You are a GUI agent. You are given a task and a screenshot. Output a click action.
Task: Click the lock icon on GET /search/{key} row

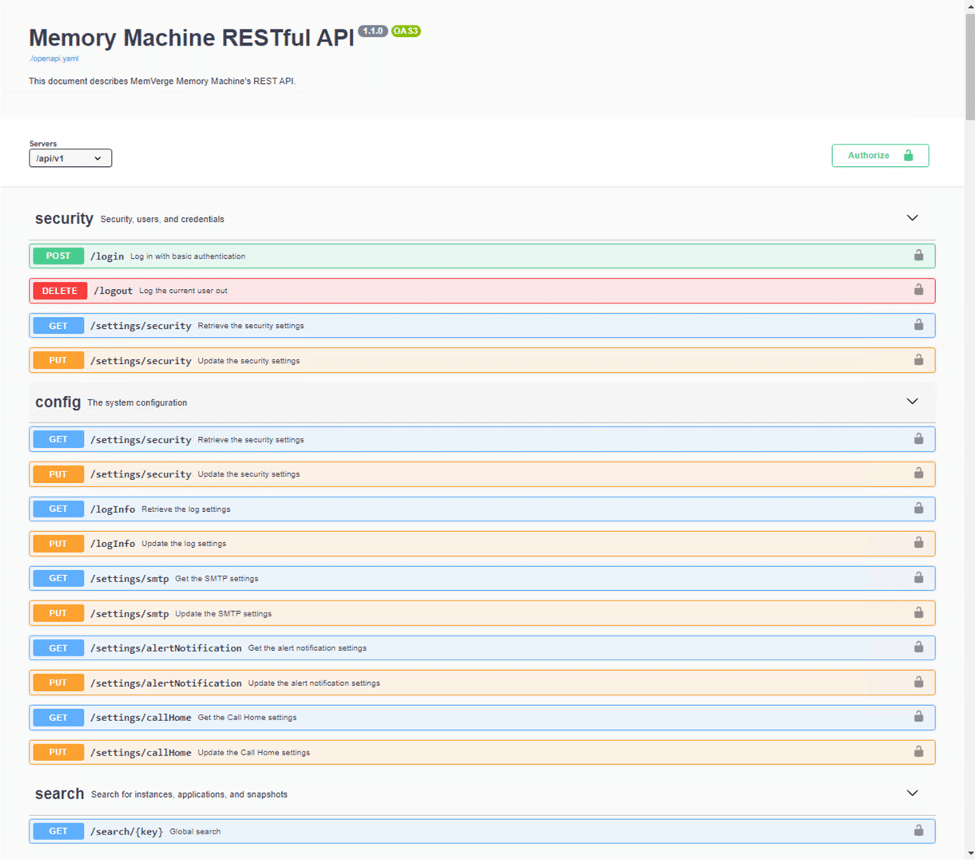tap(918, 830)
